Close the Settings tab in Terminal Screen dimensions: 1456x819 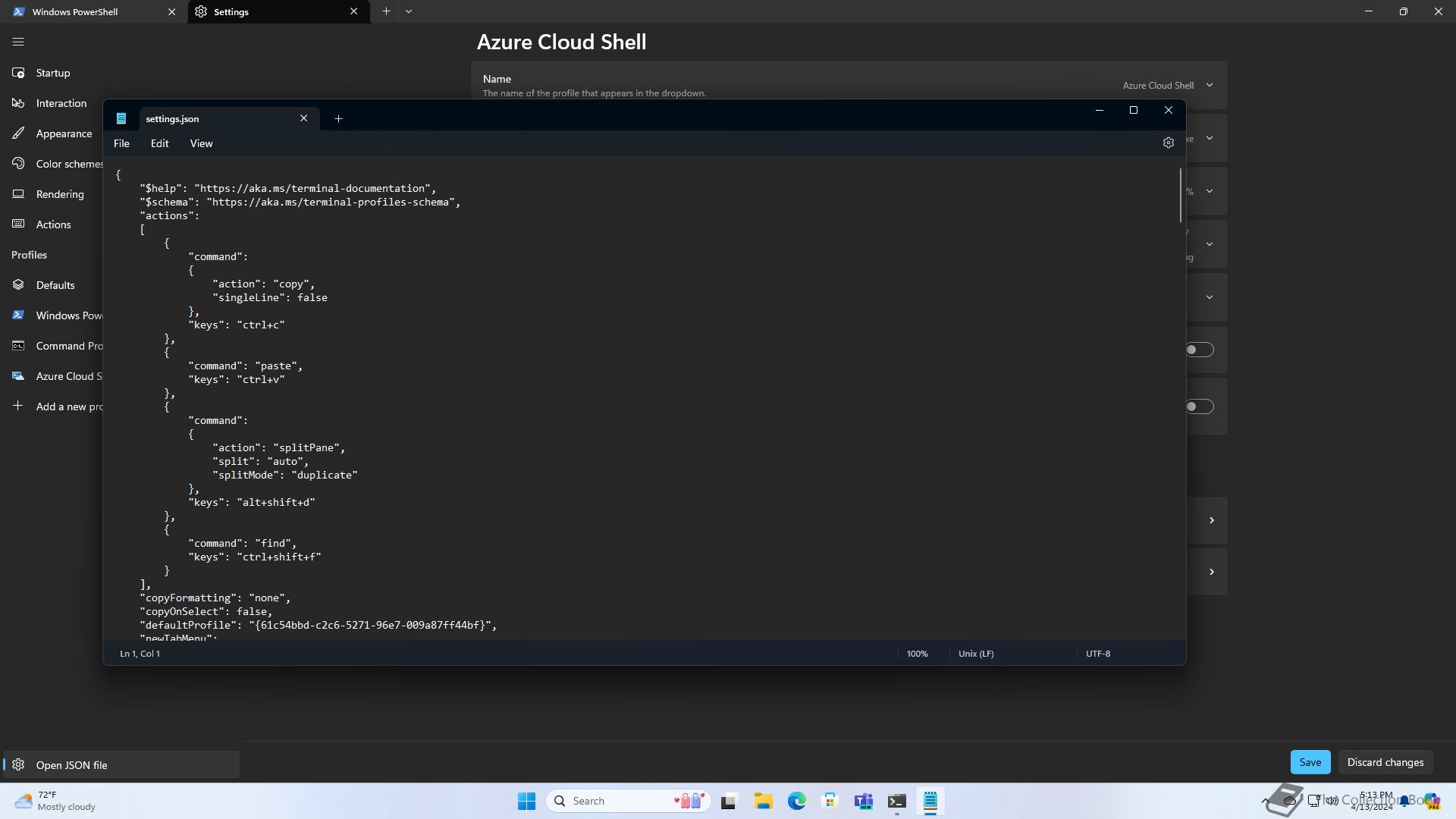(x=353, y=11)
